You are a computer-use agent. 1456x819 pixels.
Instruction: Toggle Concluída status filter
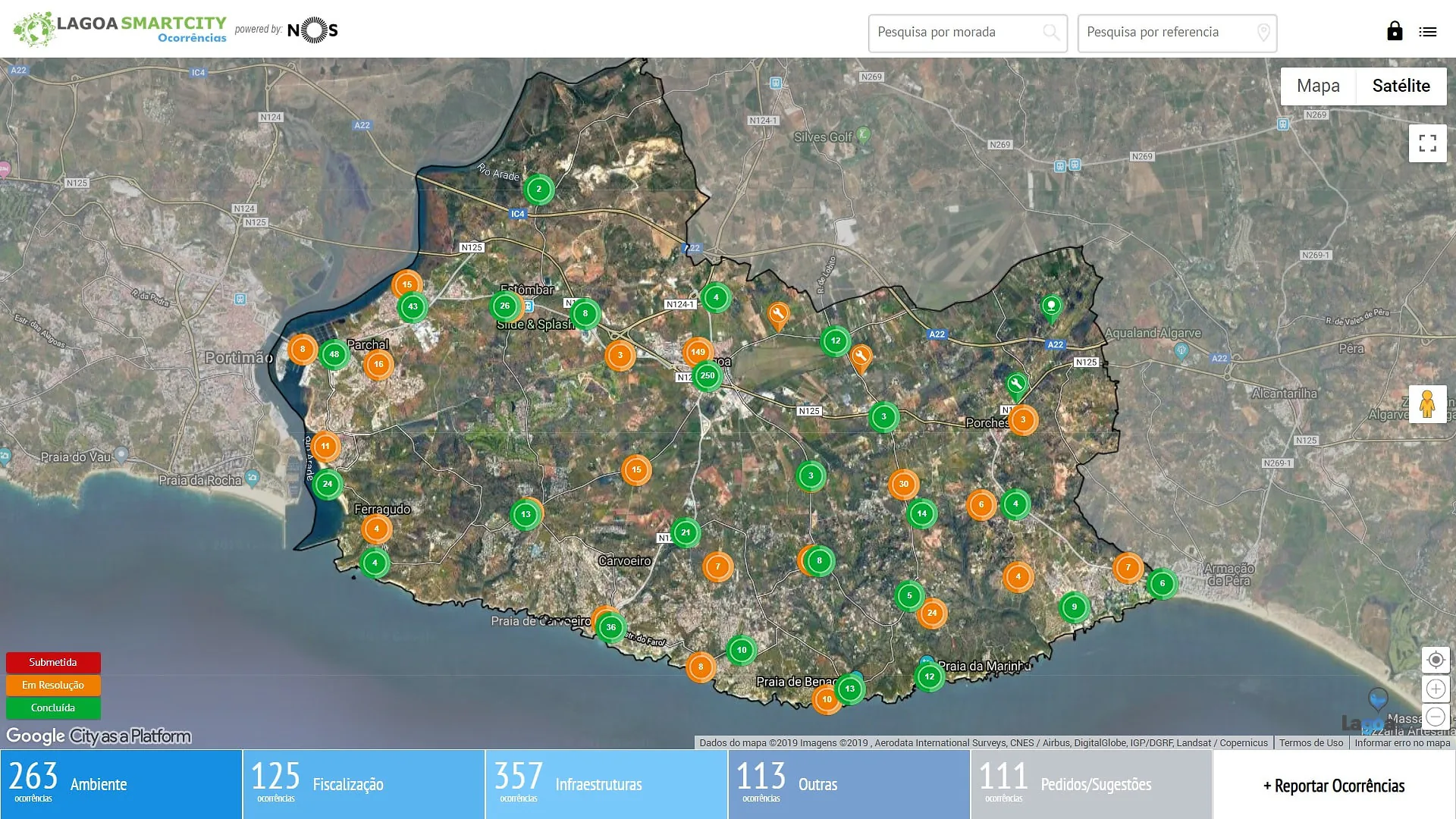click(x=53, y=708)
